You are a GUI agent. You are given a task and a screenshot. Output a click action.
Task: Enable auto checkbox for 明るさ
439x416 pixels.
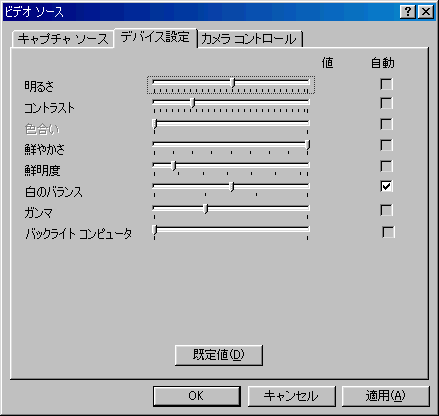[386, 84]
